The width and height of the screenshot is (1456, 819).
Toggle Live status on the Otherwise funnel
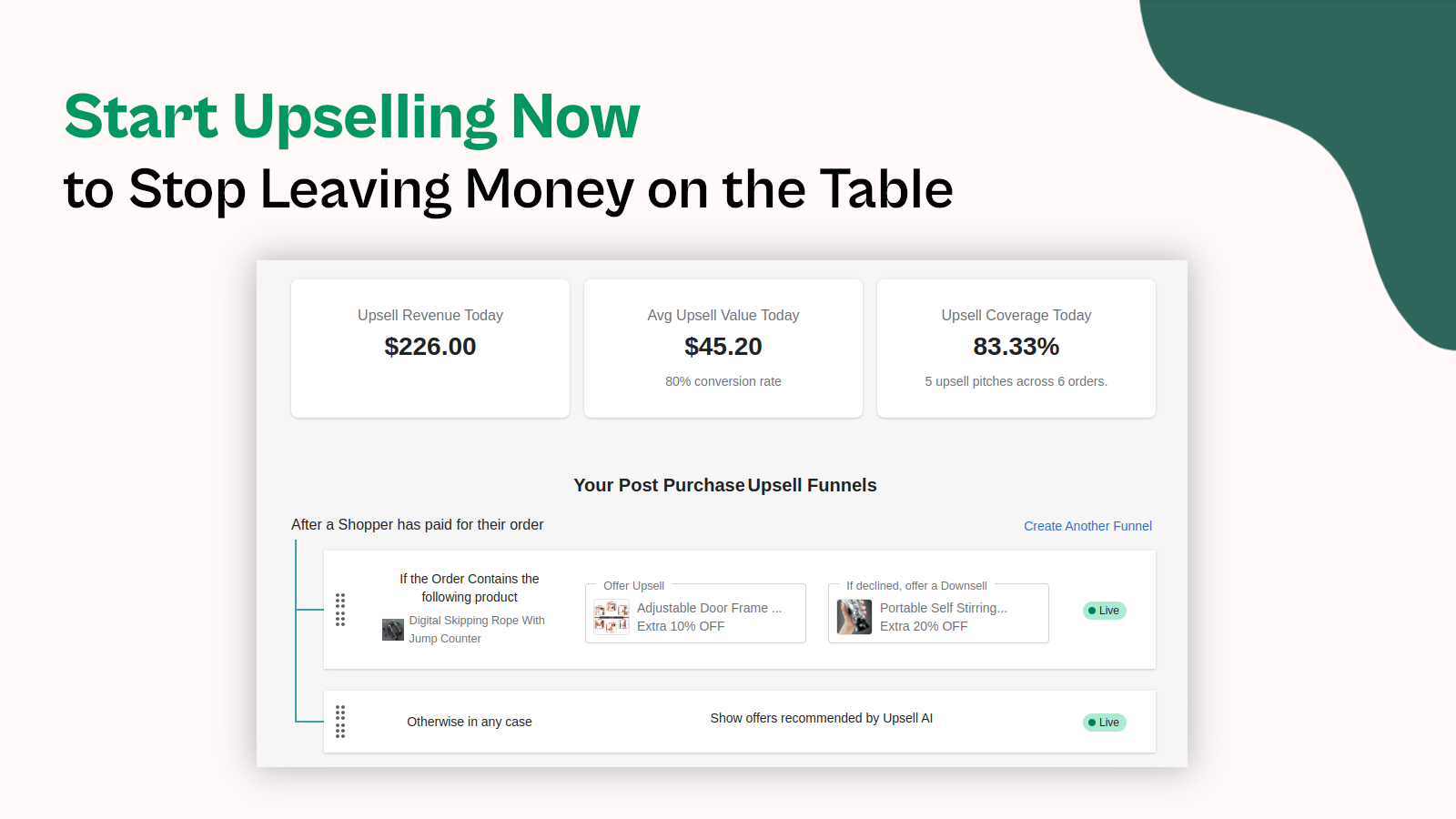[1104, 722]
